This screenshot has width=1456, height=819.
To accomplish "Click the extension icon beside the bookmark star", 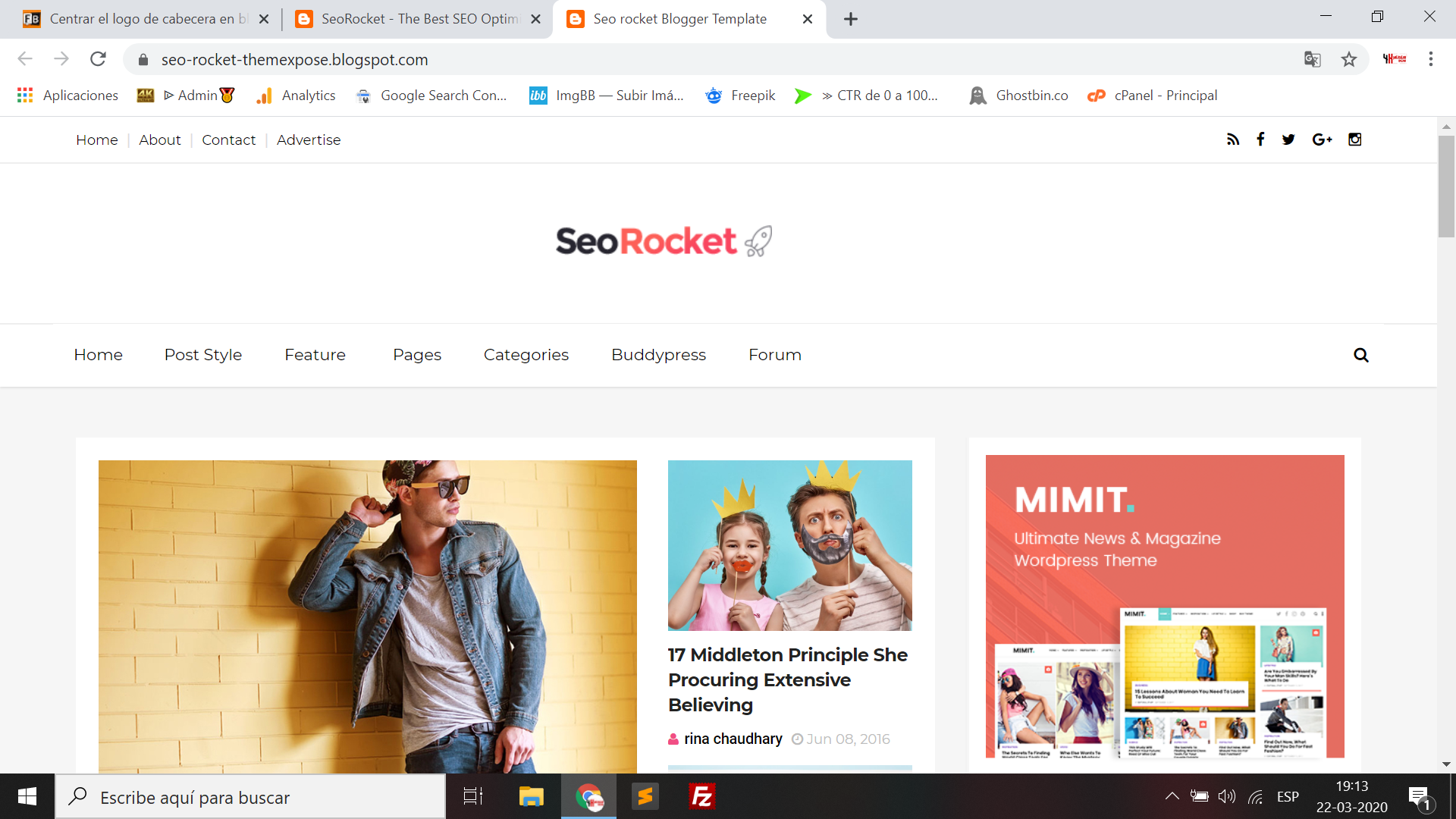I will pyautogui.click(x=1395, y=59).
